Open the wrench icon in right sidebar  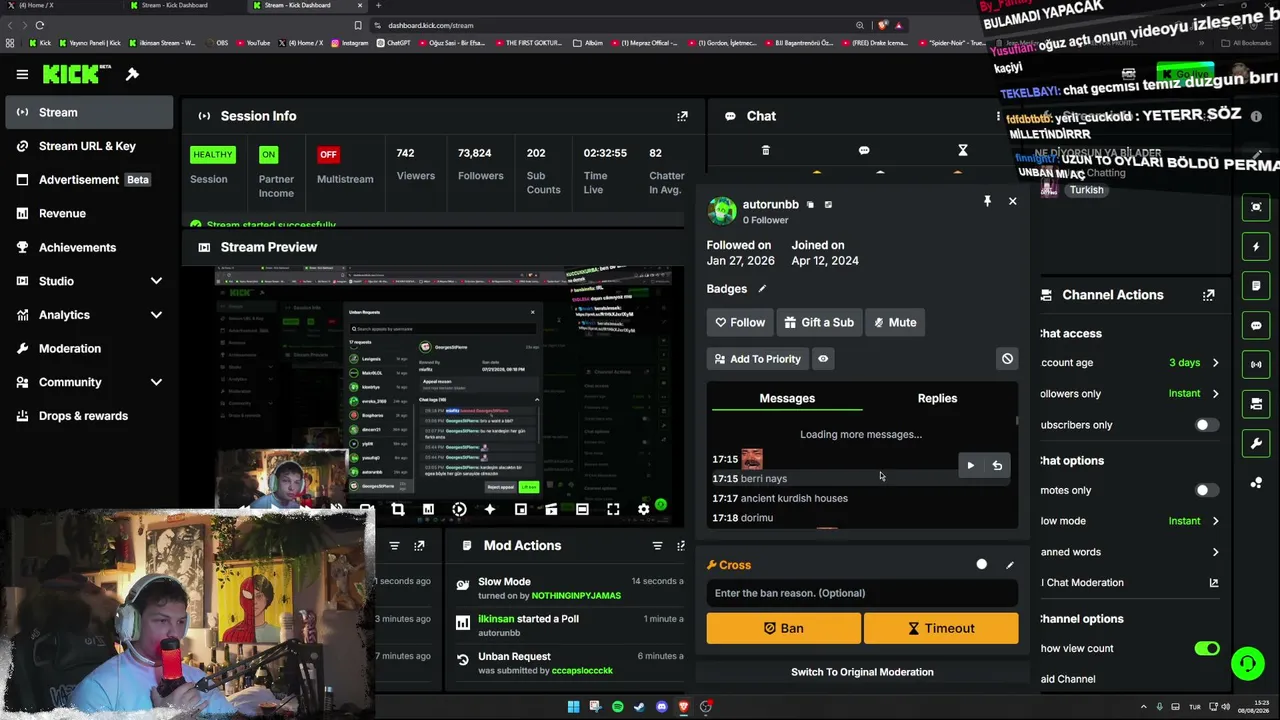[x=1257, y=443]
